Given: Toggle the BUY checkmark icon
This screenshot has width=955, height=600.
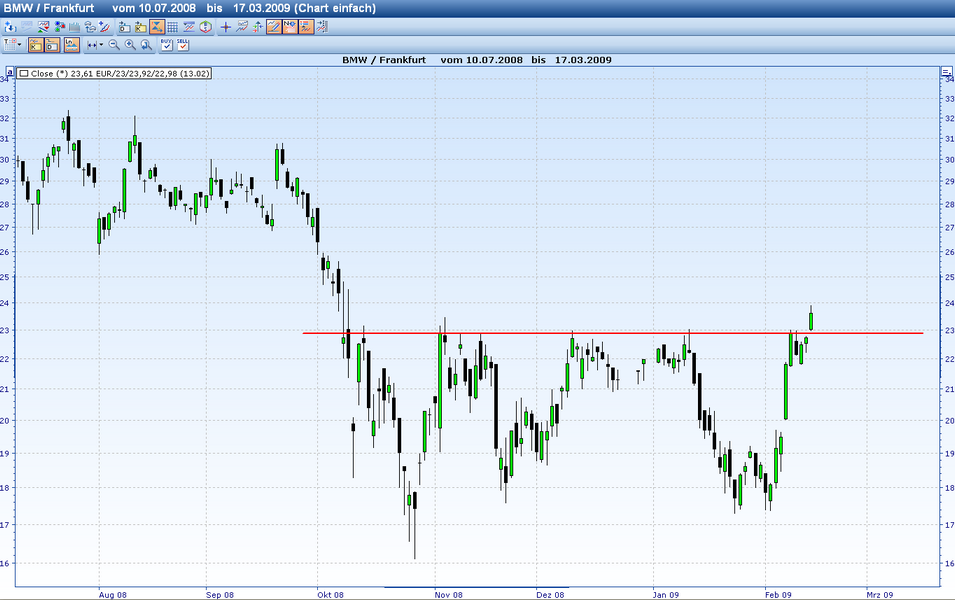Looking at the screenshot, I should click(x=167, y=44).
